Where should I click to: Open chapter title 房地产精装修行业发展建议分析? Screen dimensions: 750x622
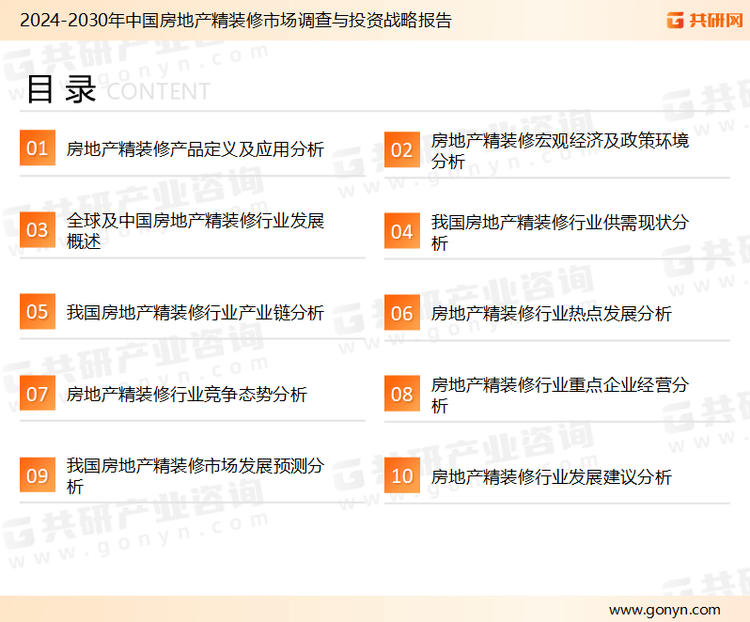tap(551, 477)
